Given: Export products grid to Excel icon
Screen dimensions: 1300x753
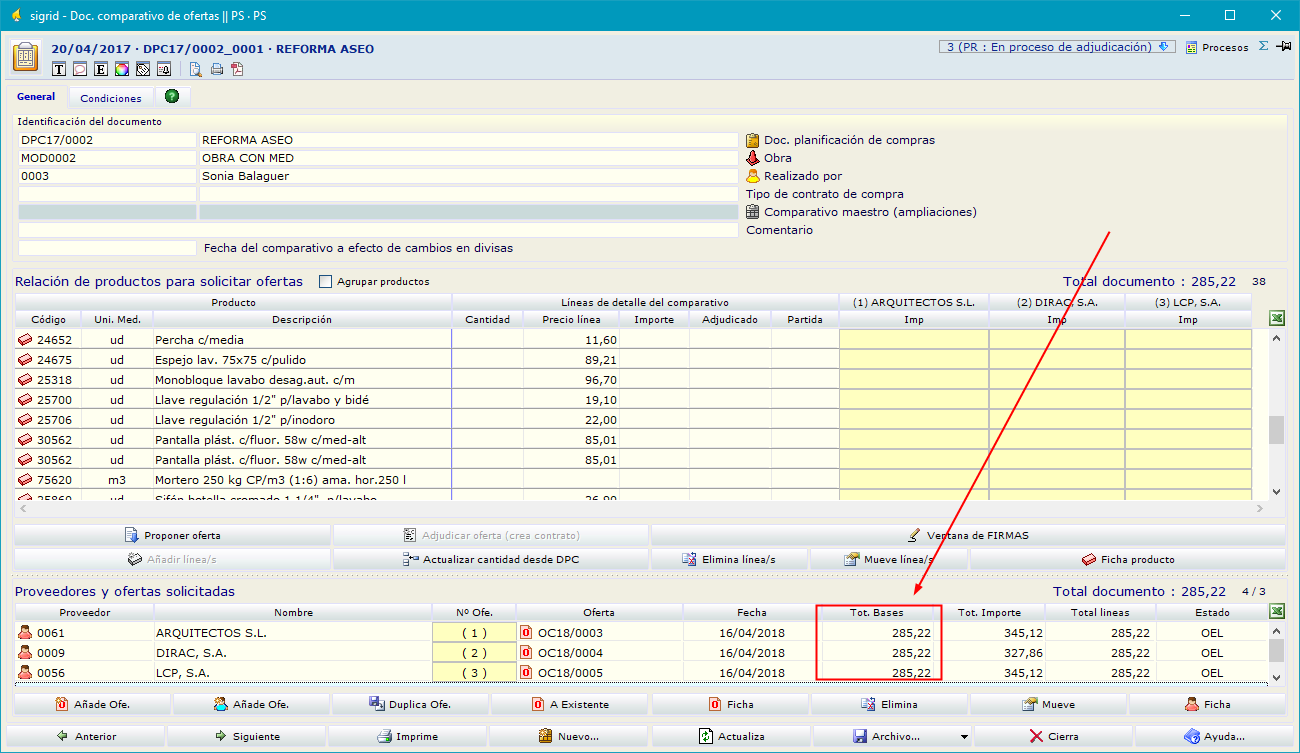Looking at the screenshot, I should [1277, 318].
